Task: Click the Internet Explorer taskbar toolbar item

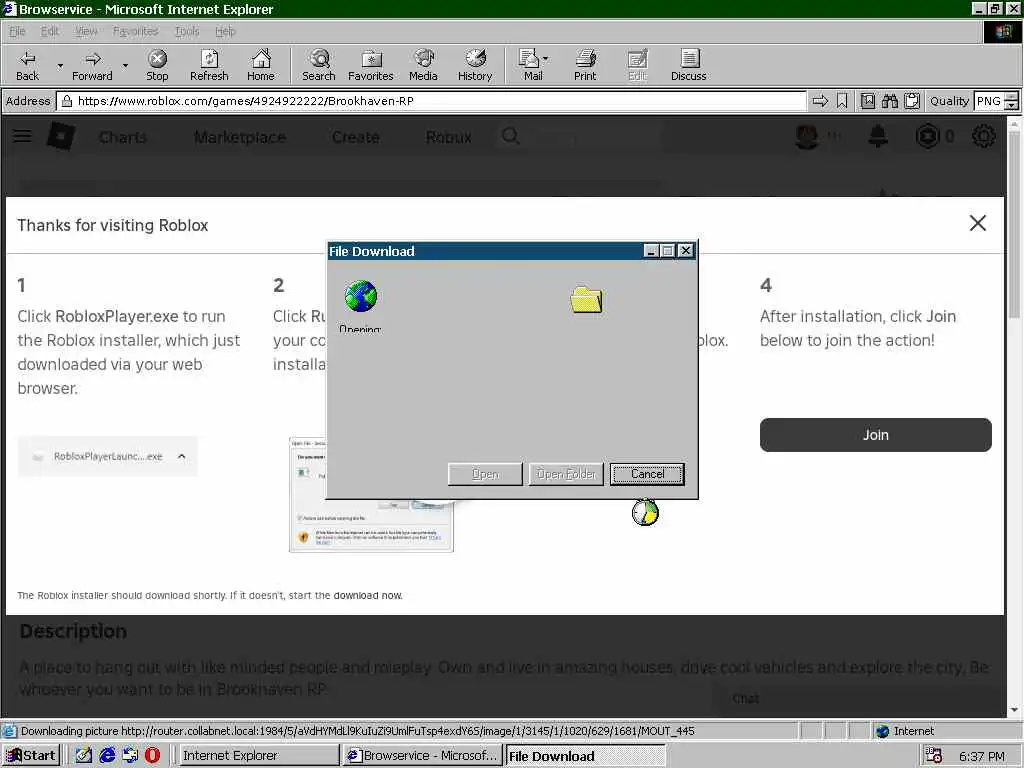Action: tap(257, 756)
